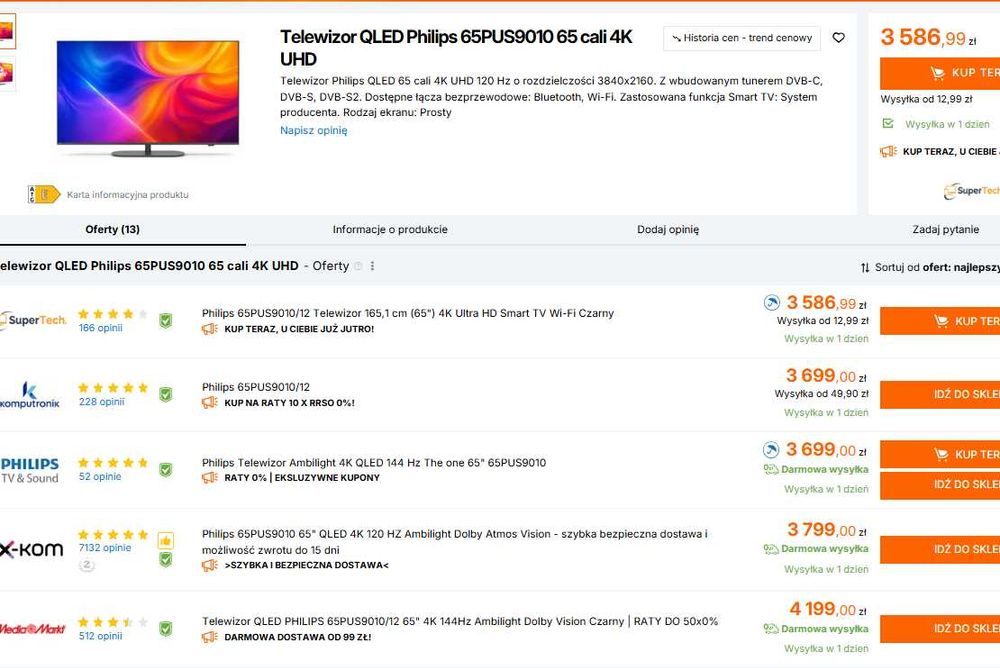Click x-kom thumbs-up recommended badge
Image resolution: width=1000 pixels, height=668 pixels.
tap(165, 541)
